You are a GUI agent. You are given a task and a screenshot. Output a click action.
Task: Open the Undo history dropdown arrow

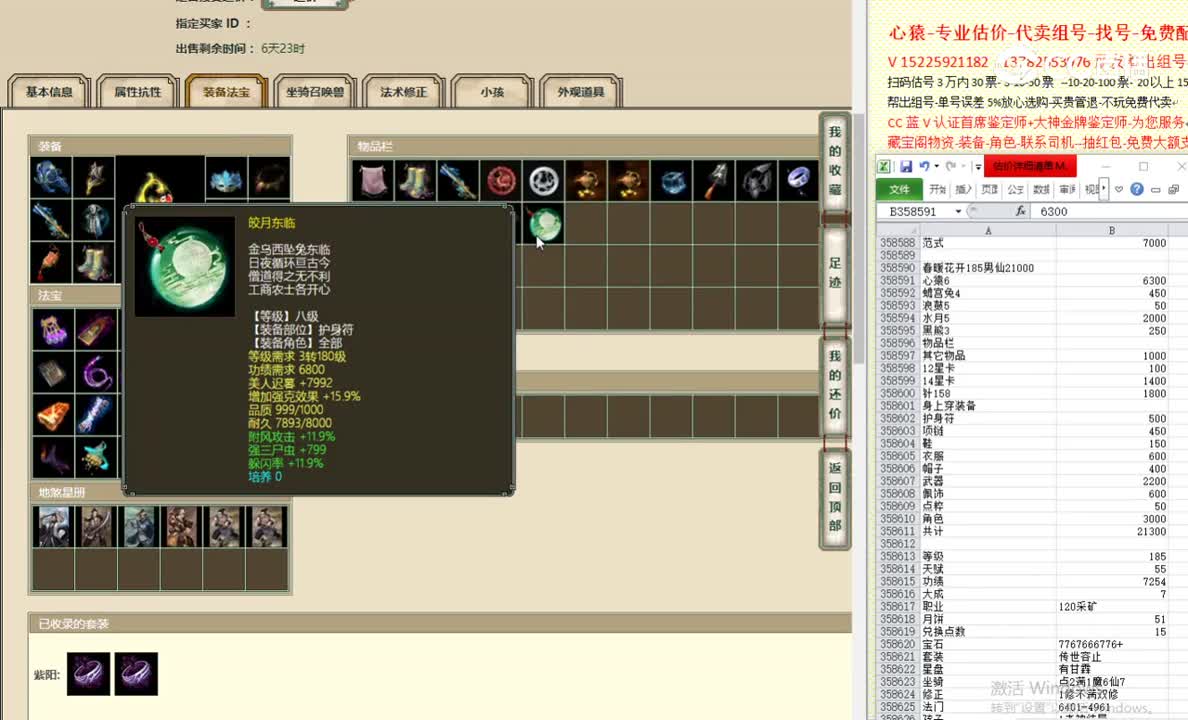click(936, 166)
